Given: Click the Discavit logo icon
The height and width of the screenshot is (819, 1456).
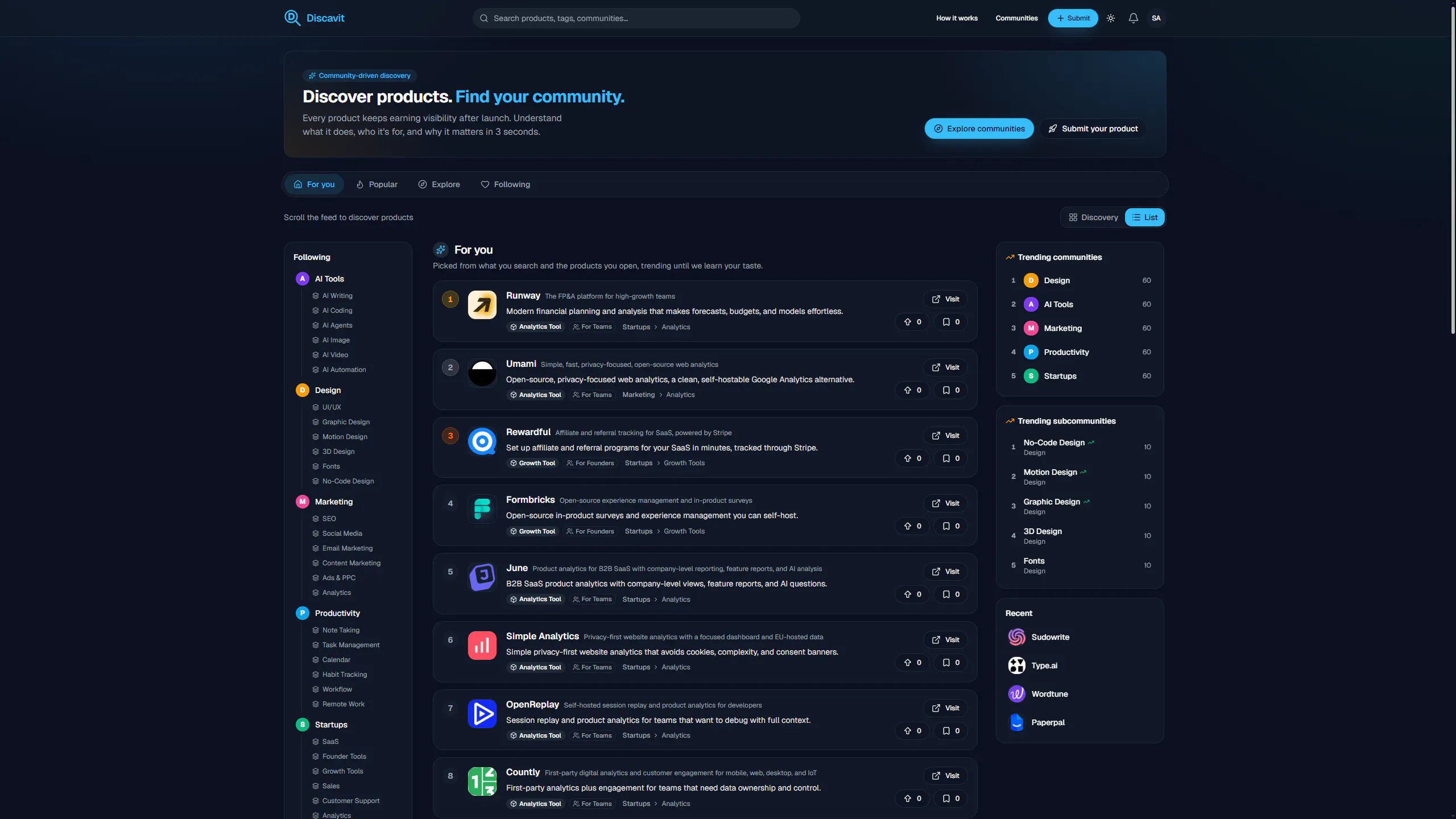Looking at the screenshot, I should coord(292,18).
